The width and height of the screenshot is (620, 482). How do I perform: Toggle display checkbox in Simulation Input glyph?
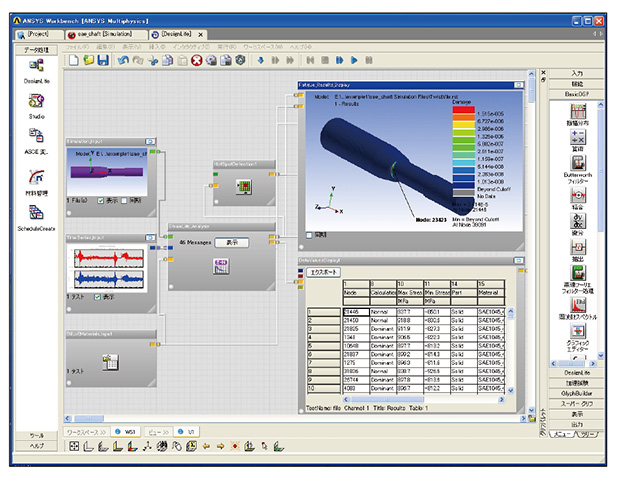pyautogui.click(x=100, y=201)
